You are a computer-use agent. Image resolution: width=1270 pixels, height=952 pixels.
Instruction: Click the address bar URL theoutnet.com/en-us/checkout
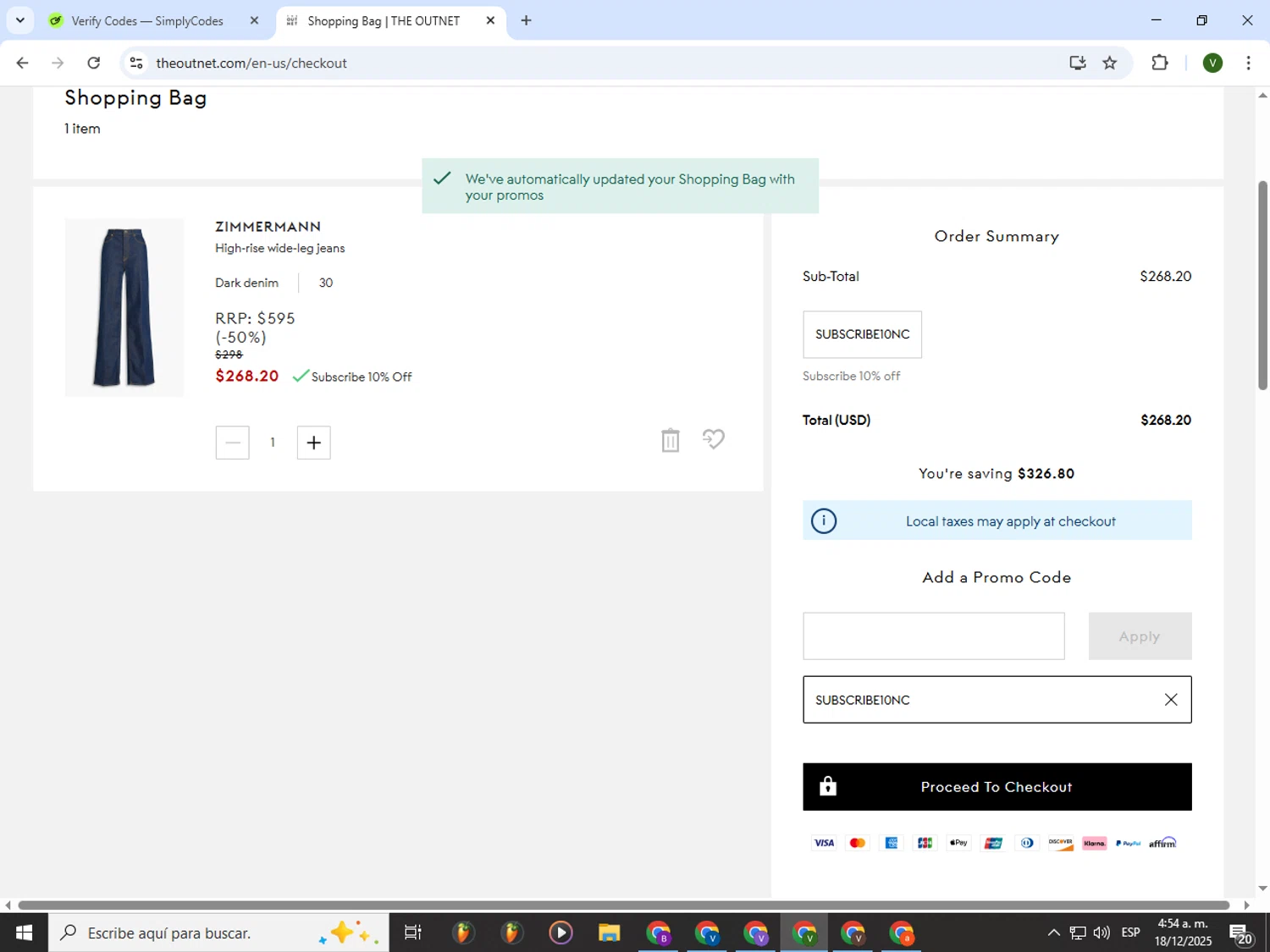pos(251,63)
